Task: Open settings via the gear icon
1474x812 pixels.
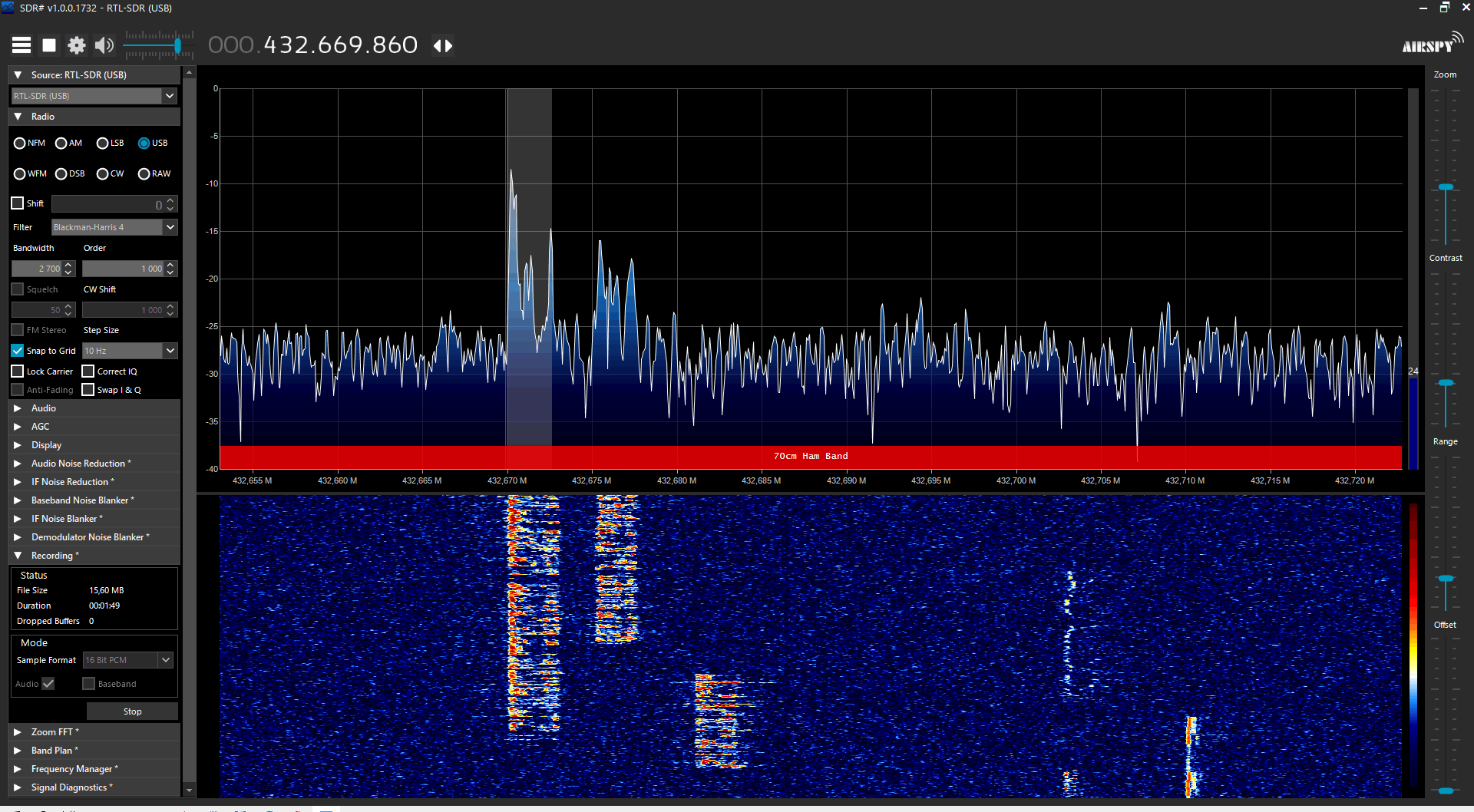Action: 77,45
